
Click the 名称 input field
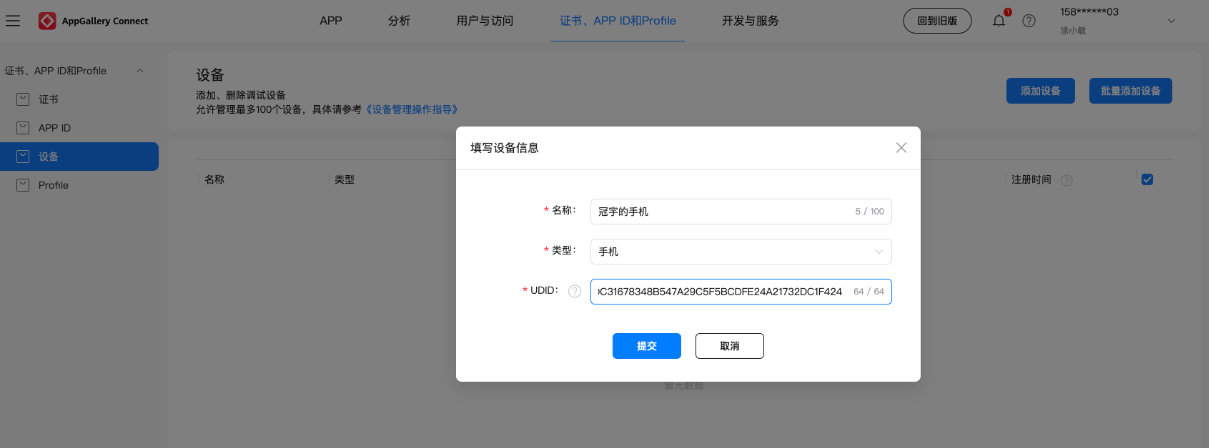click(x=720, y=212)
